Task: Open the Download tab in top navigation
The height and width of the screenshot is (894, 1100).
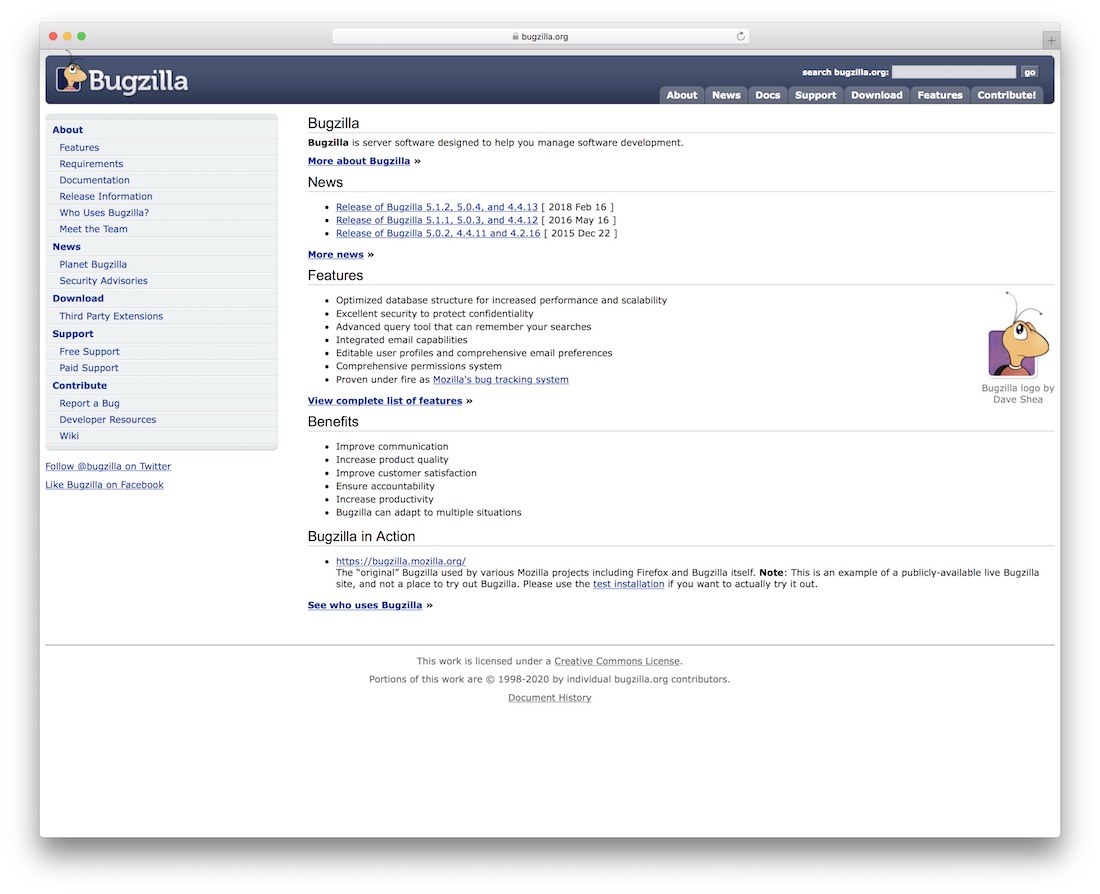Action: click(877, 95)
